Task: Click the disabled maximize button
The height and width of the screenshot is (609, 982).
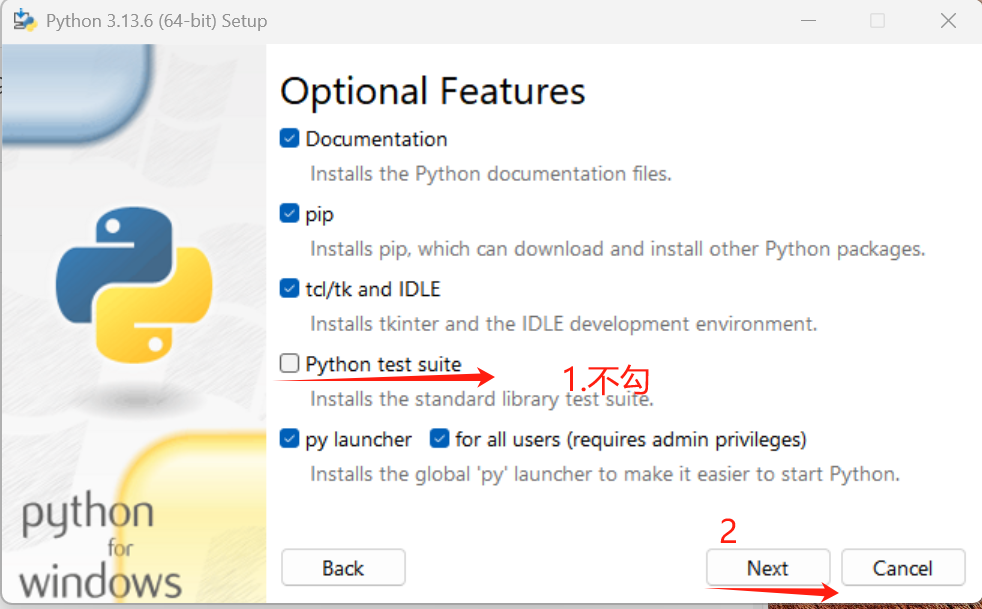Action: click(x=877, y=21)
